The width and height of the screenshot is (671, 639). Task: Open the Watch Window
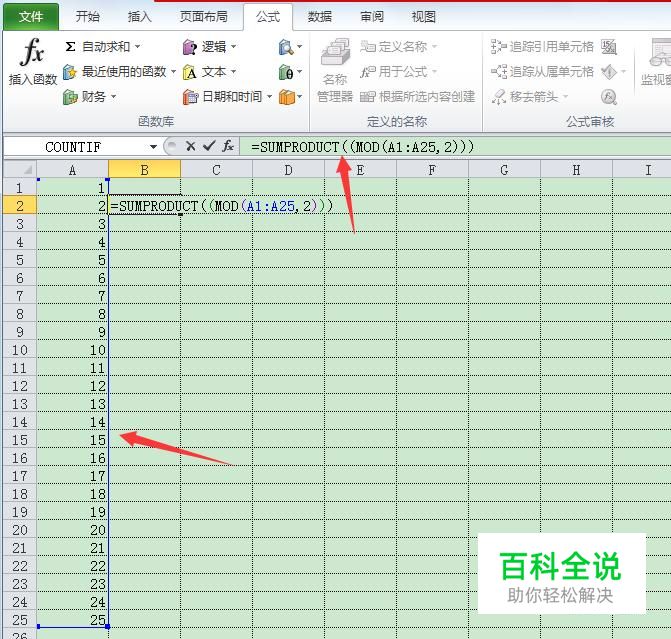point(656,62)
